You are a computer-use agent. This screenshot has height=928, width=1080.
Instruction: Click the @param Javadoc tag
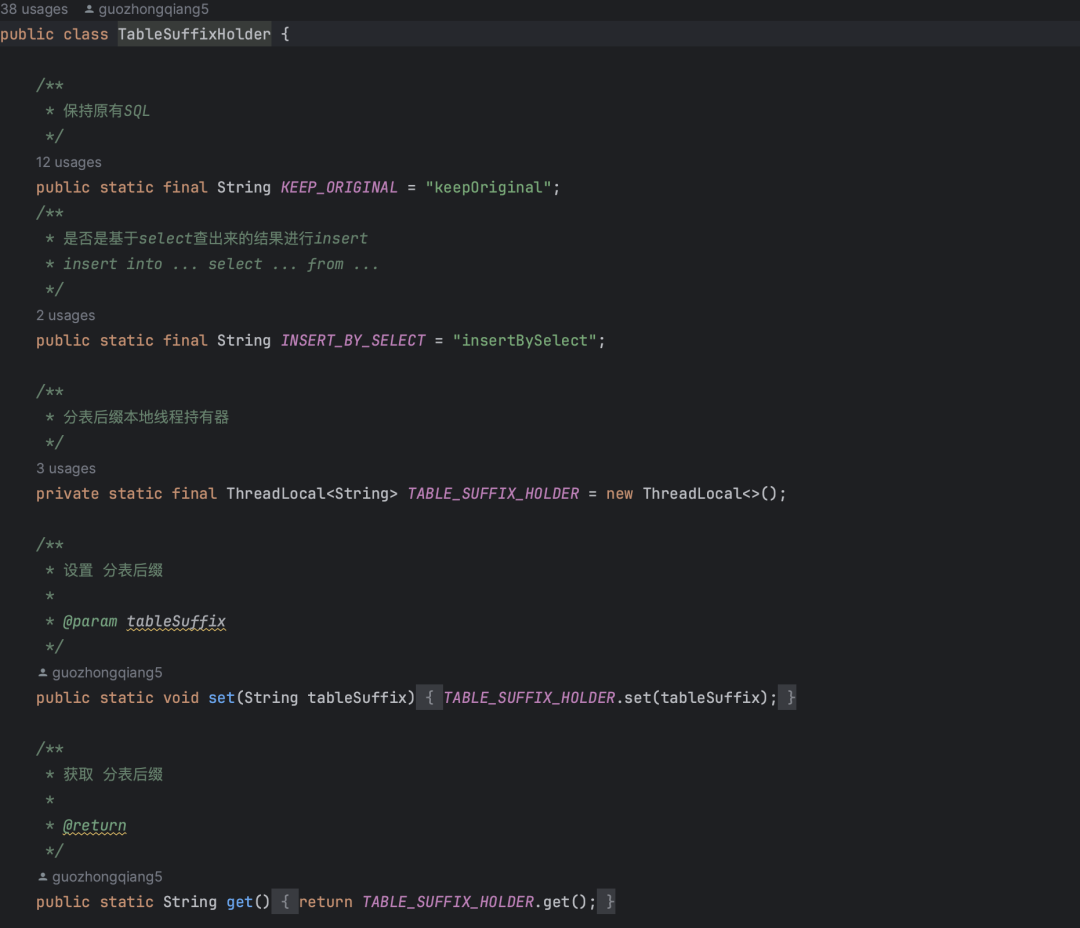pyautogui.click(x=90, y=621)
